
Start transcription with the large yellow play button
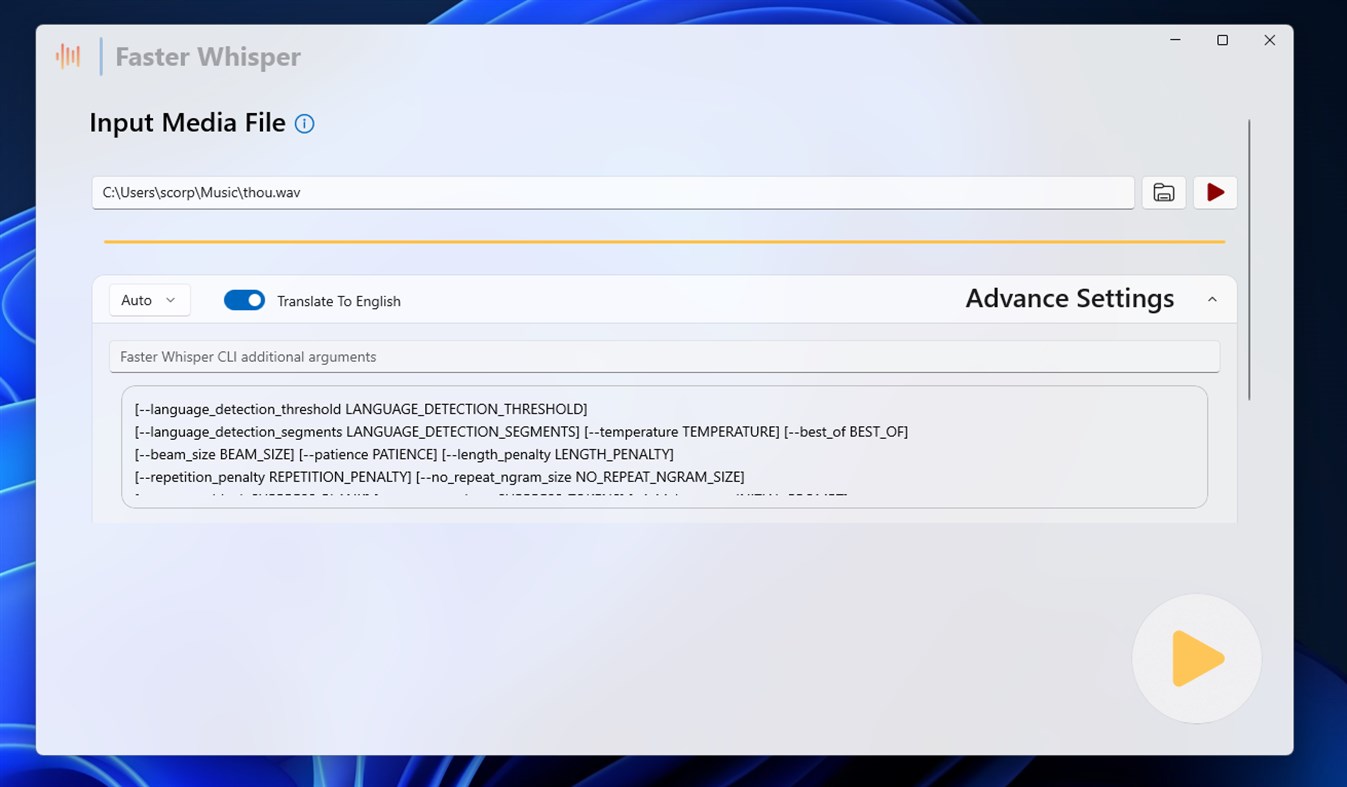click(1196, 659)
